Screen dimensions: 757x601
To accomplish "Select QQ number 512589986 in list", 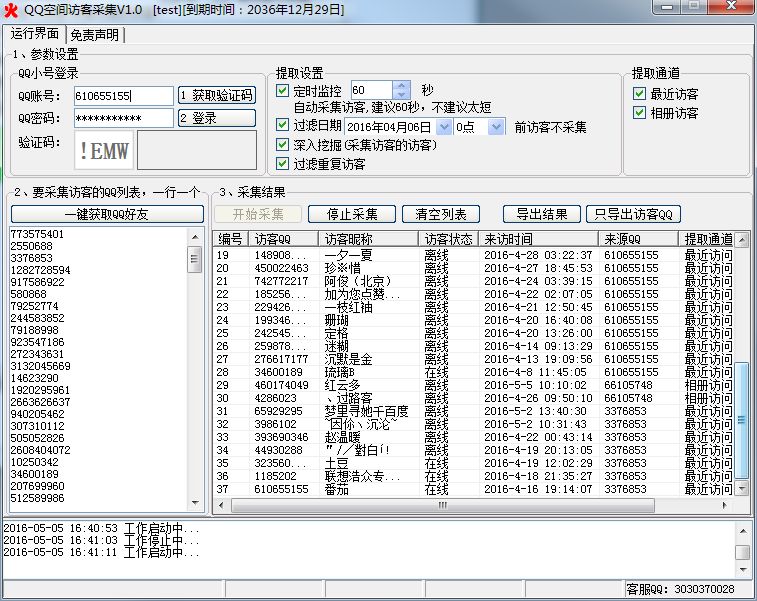I will (x=37, y=498).
